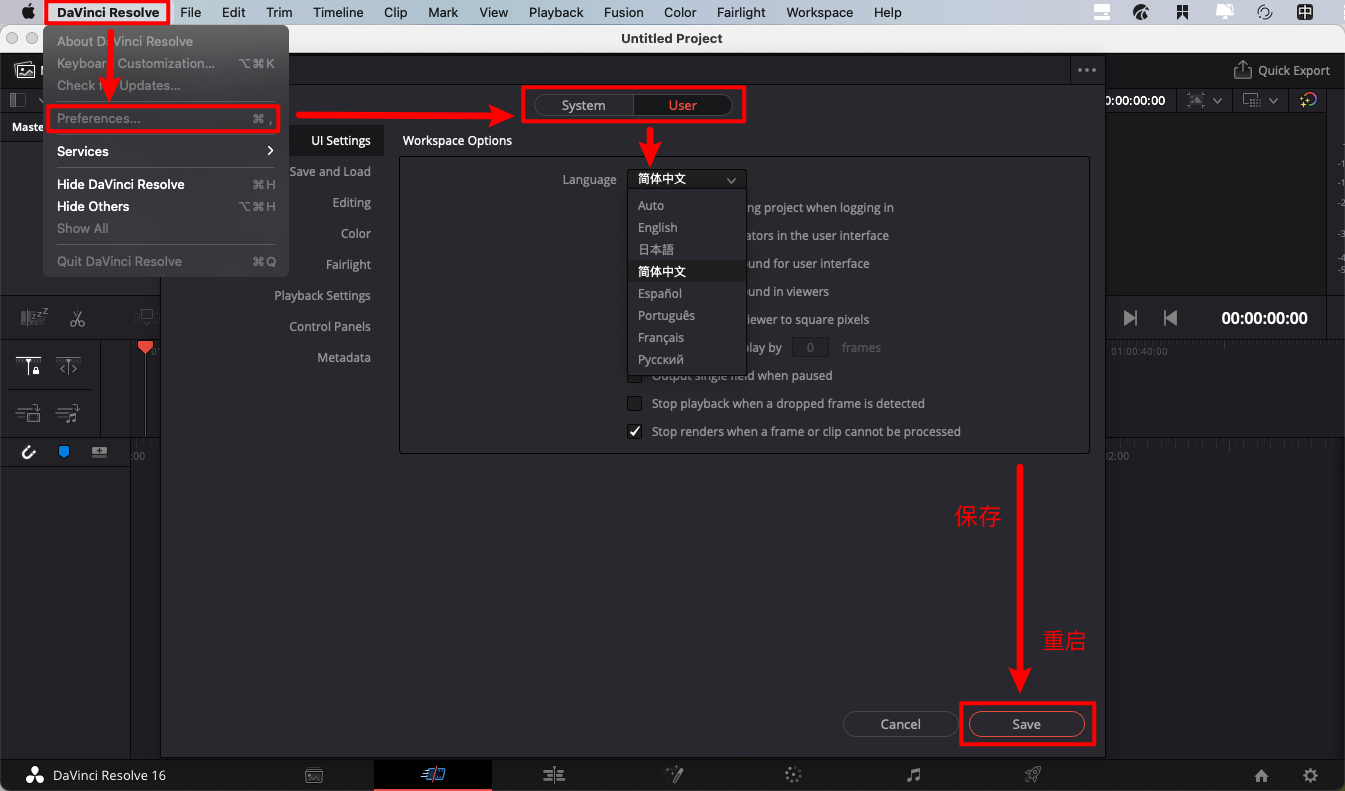Switch preferences to User mode
Image resolution: width=1345 pixels, height=791 pixels.
[x=683, y=105]
